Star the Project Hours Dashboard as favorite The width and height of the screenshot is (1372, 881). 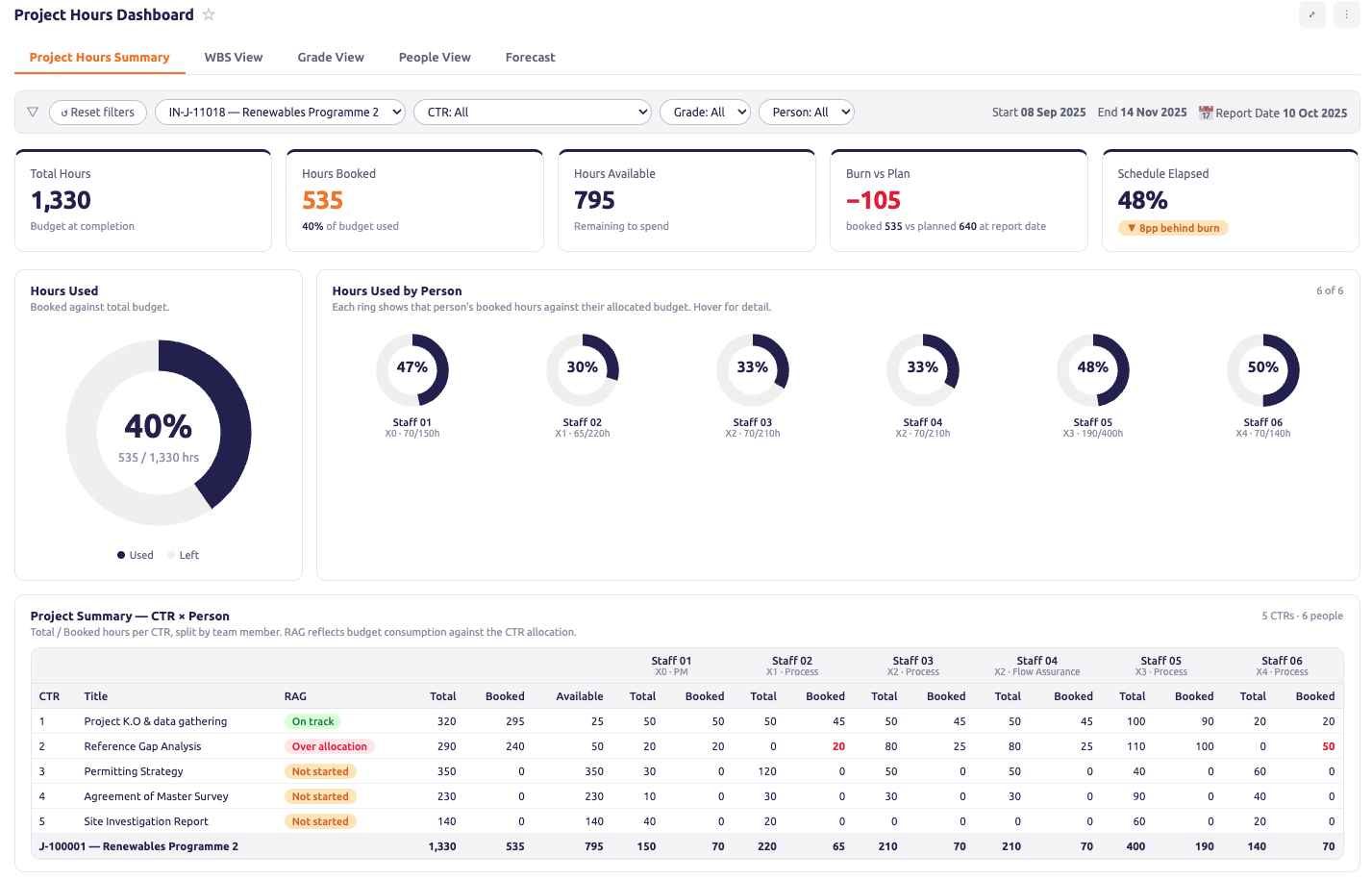pos(209,14)
